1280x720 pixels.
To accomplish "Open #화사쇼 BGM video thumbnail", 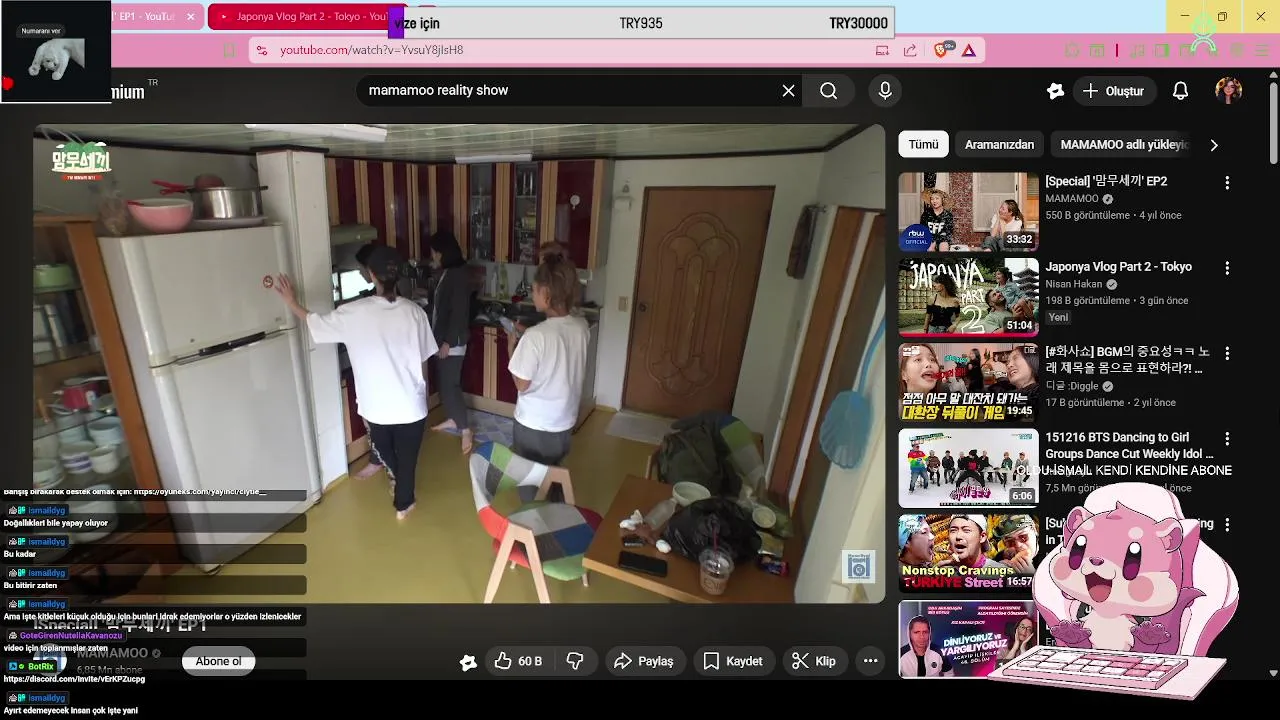I will click(968, 382).
